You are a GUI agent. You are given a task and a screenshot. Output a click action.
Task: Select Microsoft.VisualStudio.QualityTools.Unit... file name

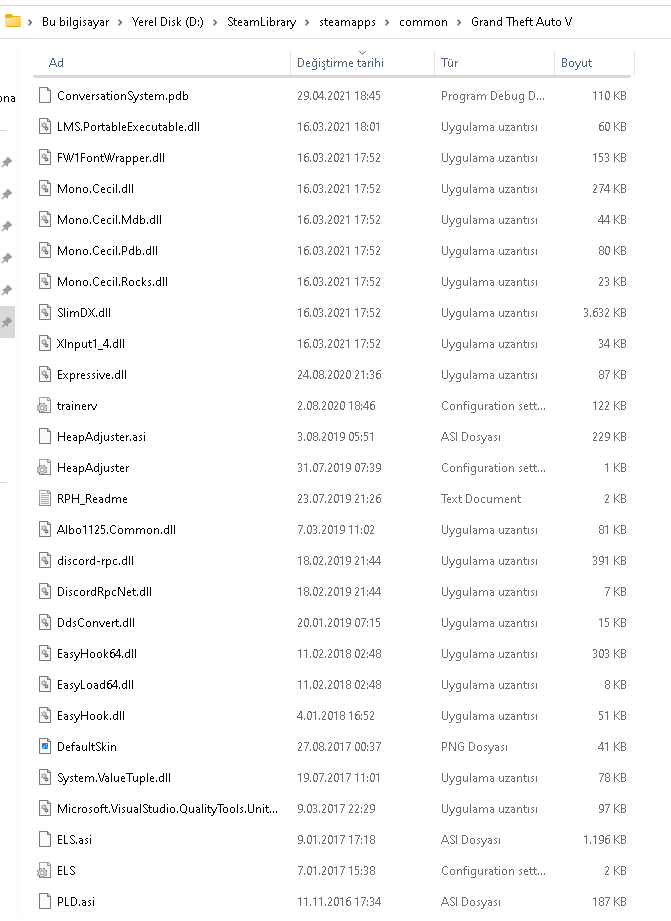167,808
